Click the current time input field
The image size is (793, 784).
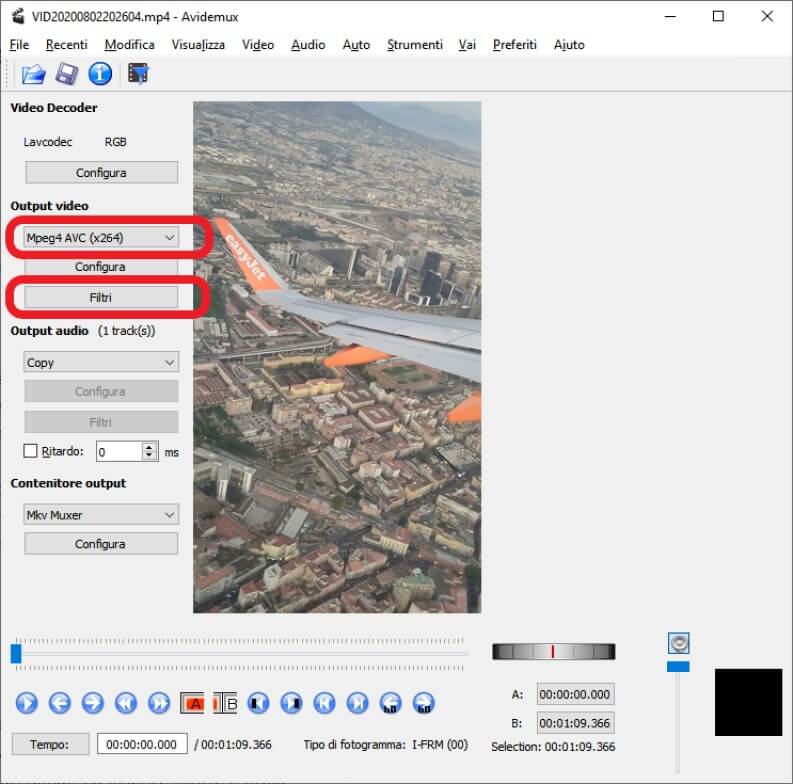click(142, 744)
